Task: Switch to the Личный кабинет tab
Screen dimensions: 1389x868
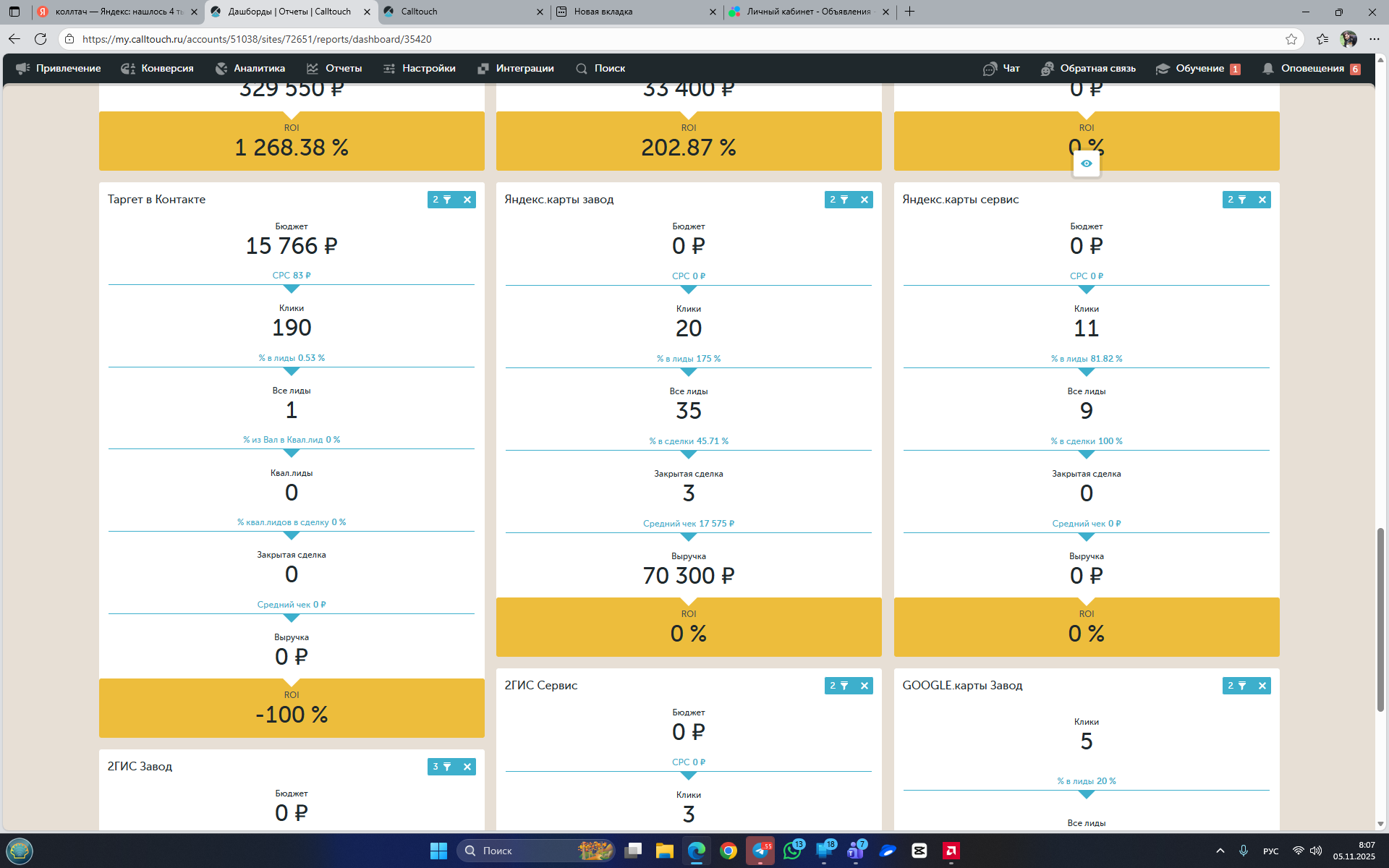Action: pos(810,12)
